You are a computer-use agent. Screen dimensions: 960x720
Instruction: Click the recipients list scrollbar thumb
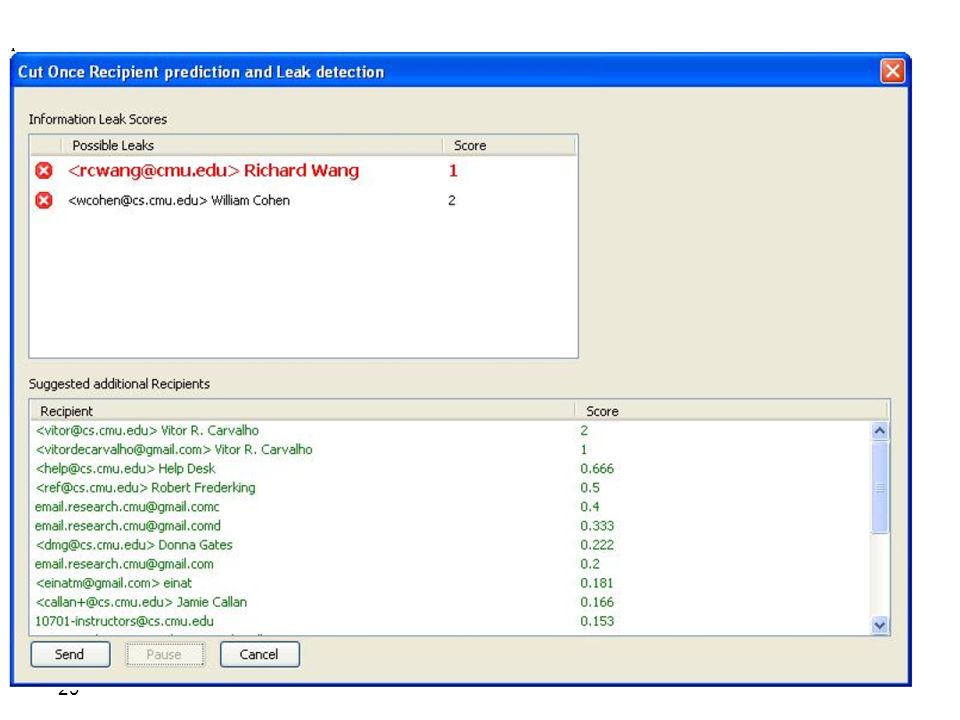pos(880,487)
